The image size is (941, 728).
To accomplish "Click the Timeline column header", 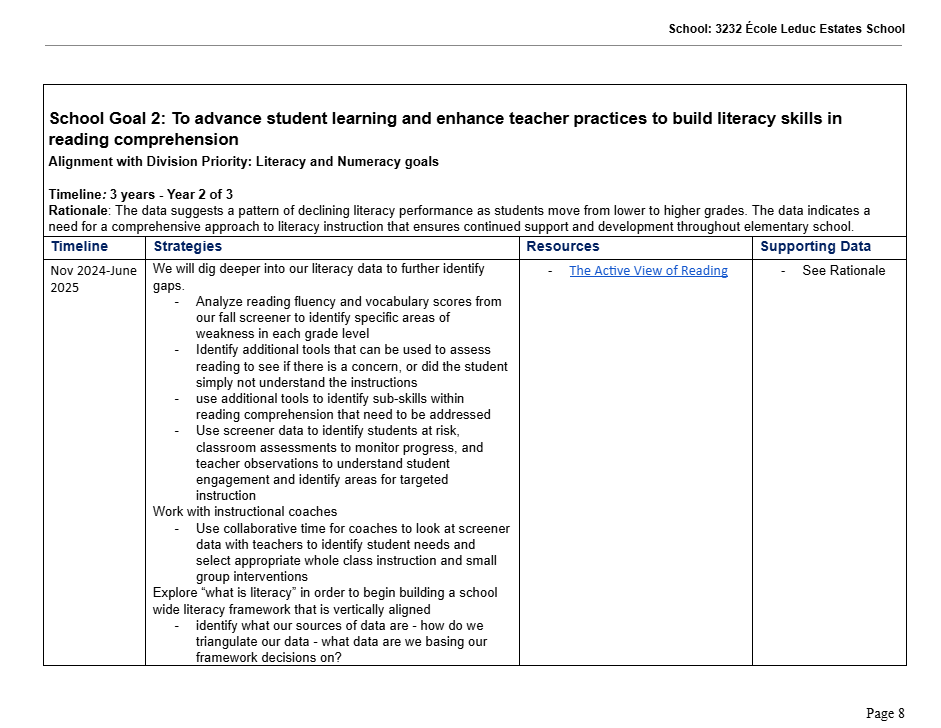I will click(x=80, y=247).
